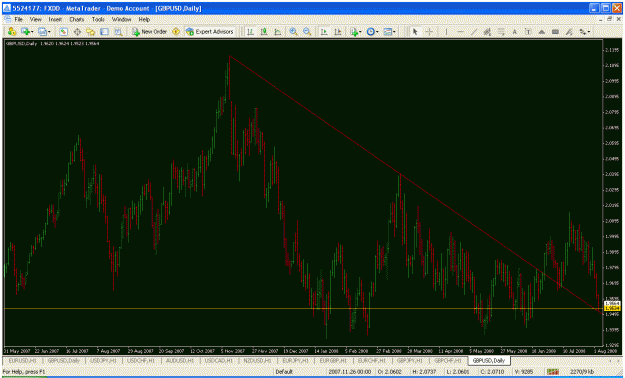Switch to the EURUSD,H1 chart tab

coord(22,360)
